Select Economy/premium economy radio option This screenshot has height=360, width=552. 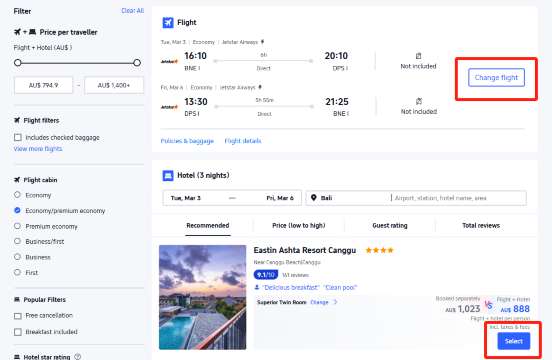[x=17, y=210]
